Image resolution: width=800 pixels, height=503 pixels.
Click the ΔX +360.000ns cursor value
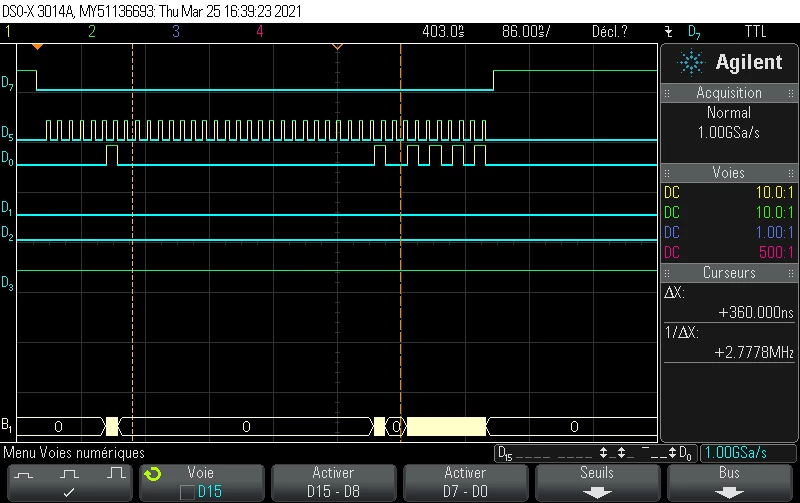click(x=756, y=312)
